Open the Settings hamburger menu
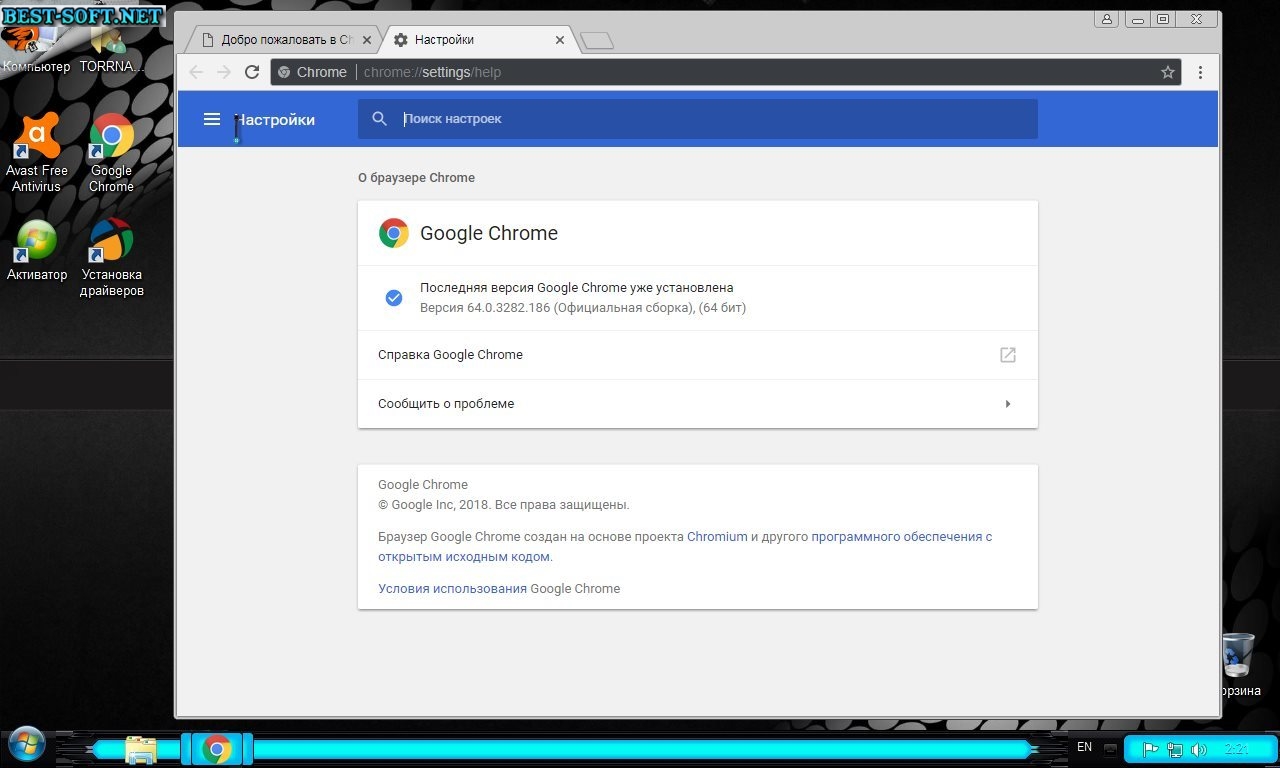The image size is (1280, 768). (x=212, y=119)
